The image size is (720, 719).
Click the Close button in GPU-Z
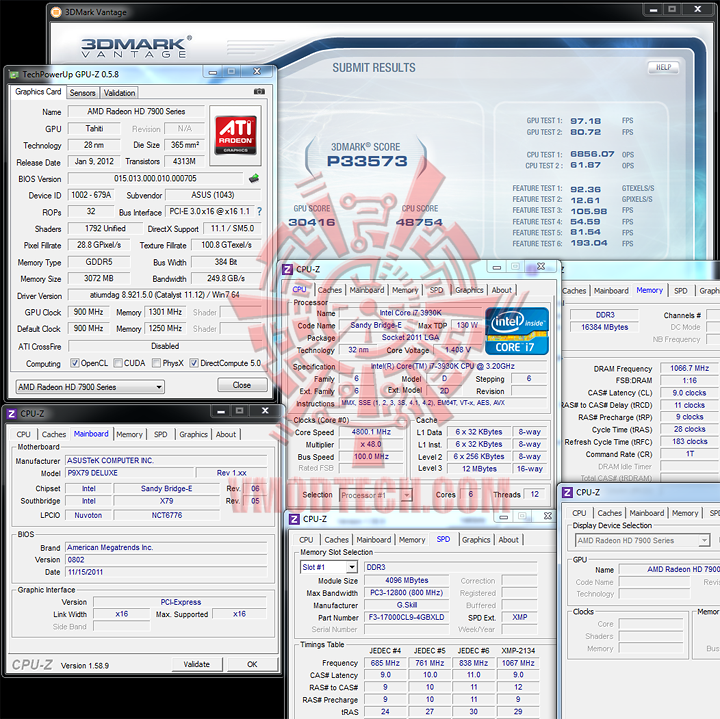[x=242, y=385]
